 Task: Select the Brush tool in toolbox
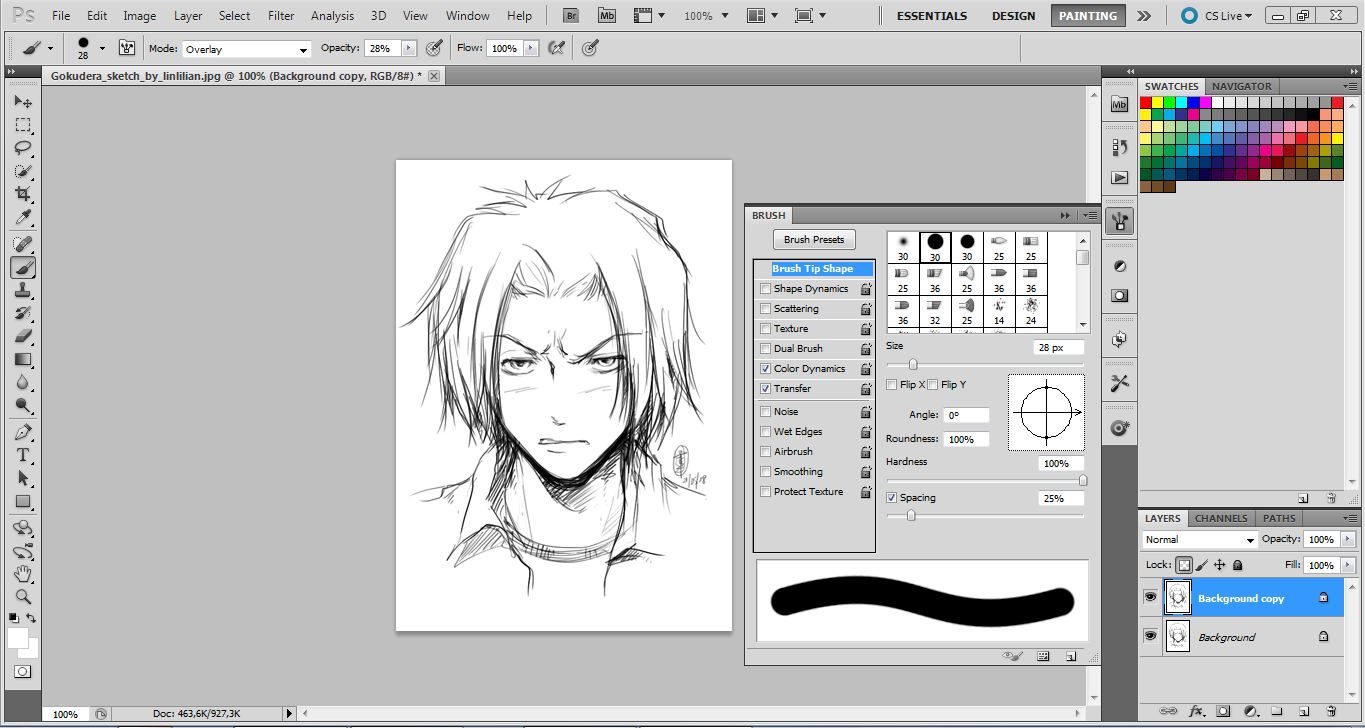point(23,267)
